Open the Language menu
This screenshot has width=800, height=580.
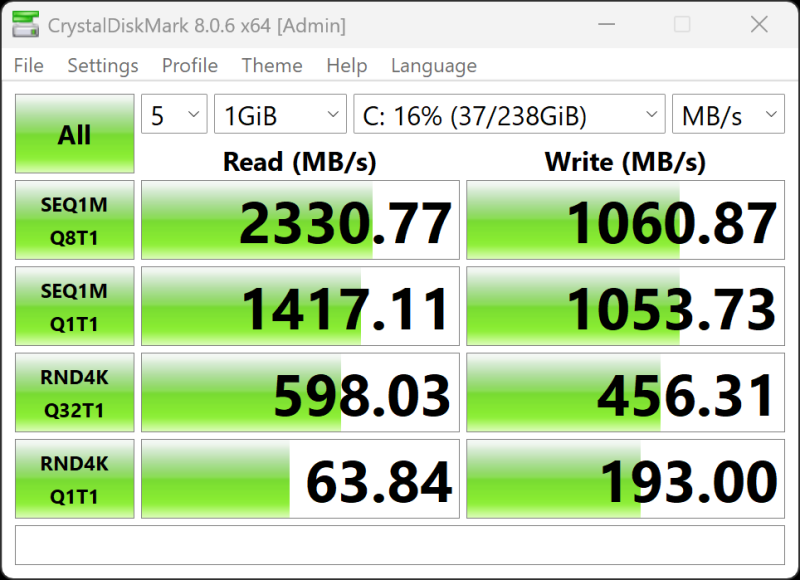[x=434, y=66]
